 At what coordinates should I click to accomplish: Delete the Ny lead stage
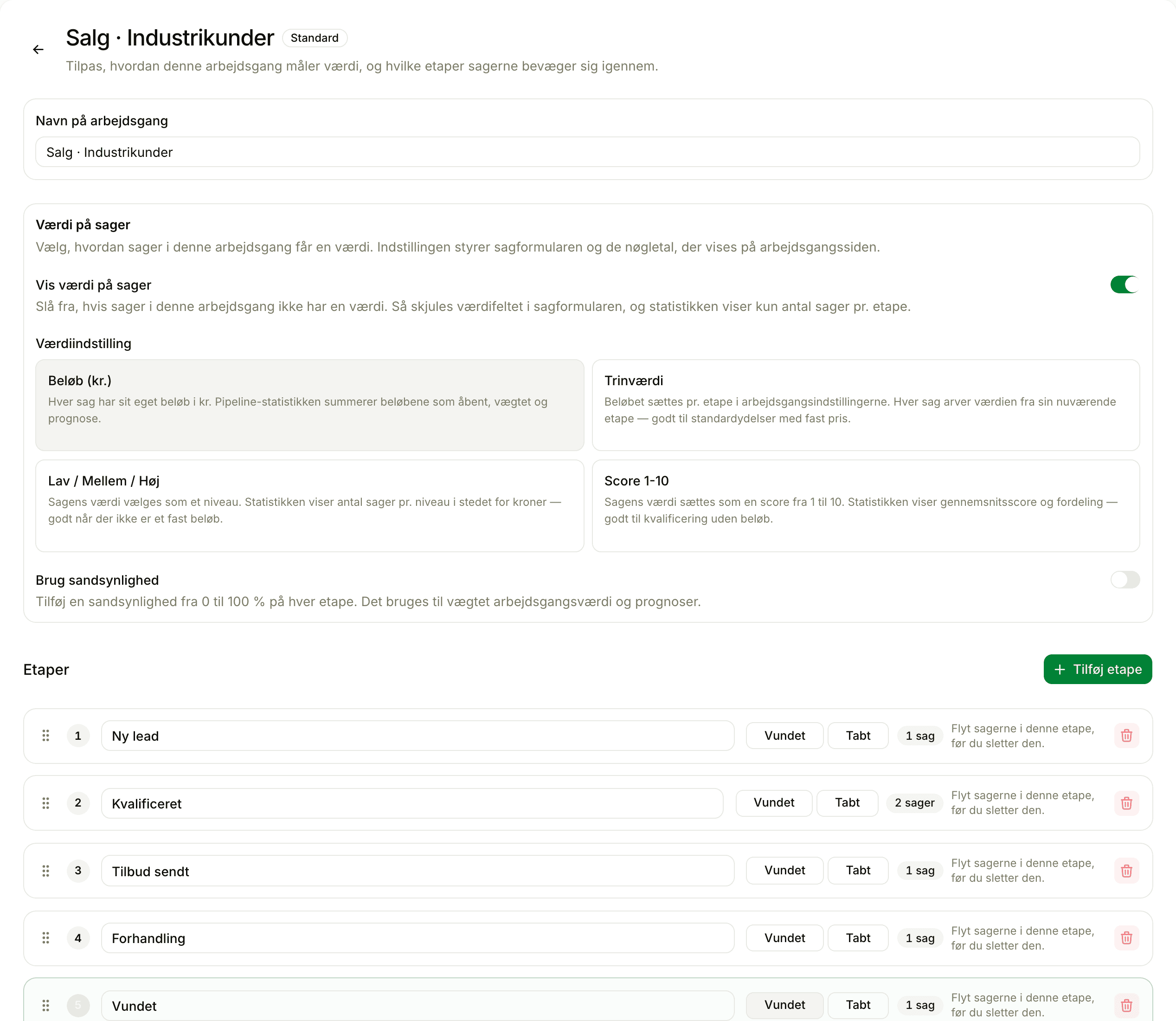[1126, 736]
